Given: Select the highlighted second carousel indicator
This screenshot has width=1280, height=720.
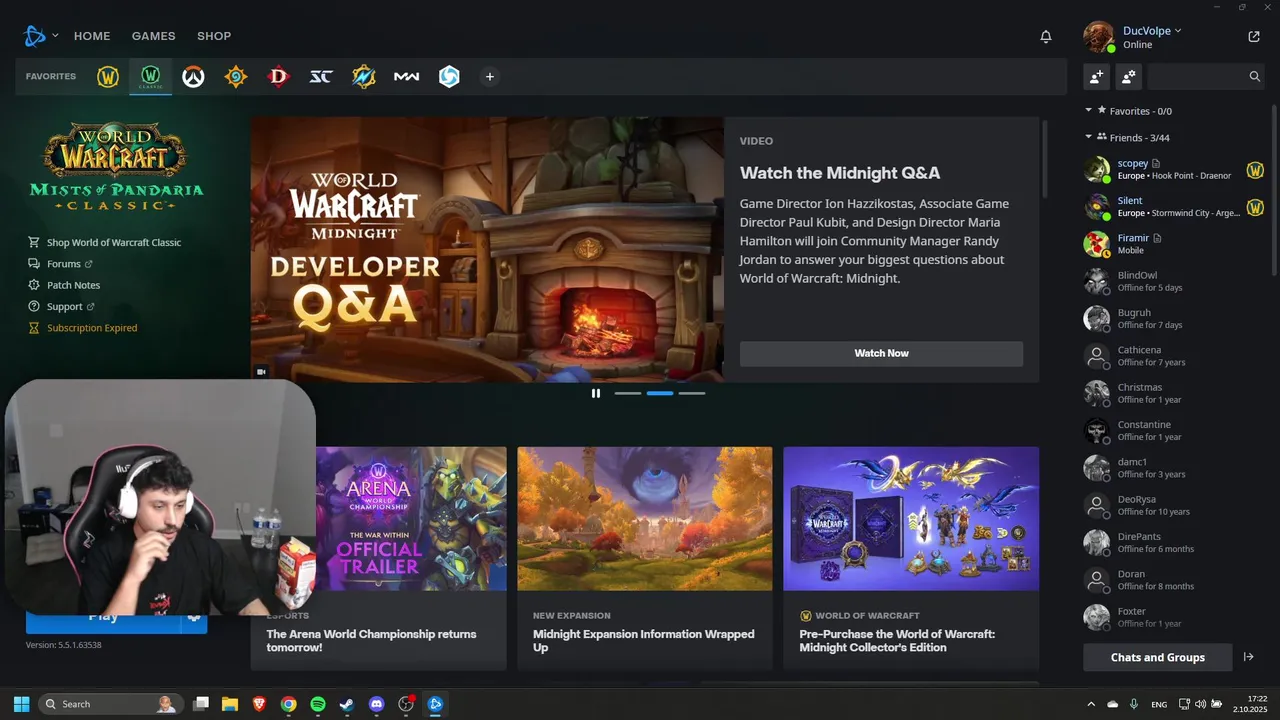Looking at the screenshot, I should click(660, 393).
